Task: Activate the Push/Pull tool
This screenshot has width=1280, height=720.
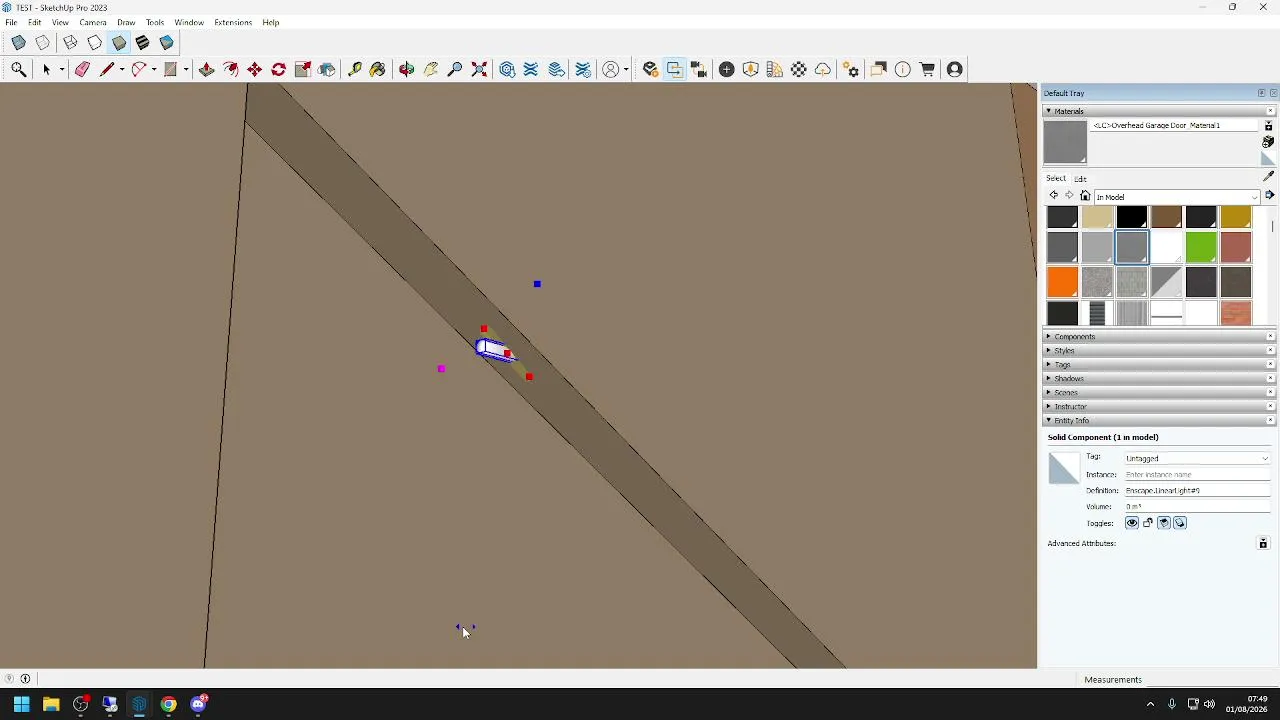Action: [x=207, y=69]
